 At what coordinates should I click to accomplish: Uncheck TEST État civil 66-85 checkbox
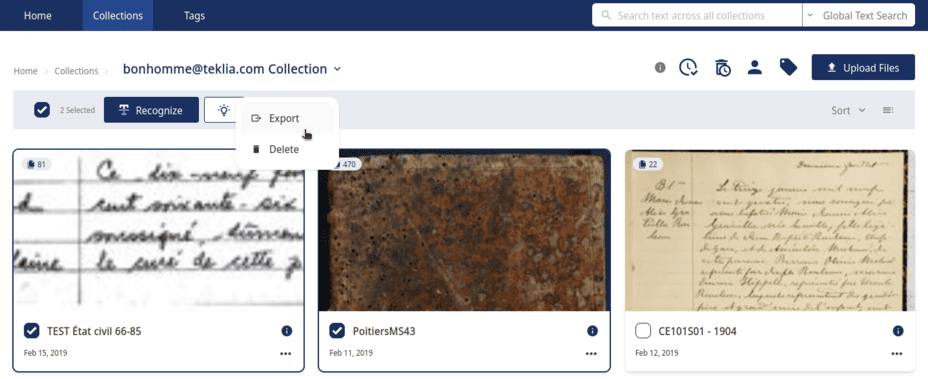coord(32,331)
